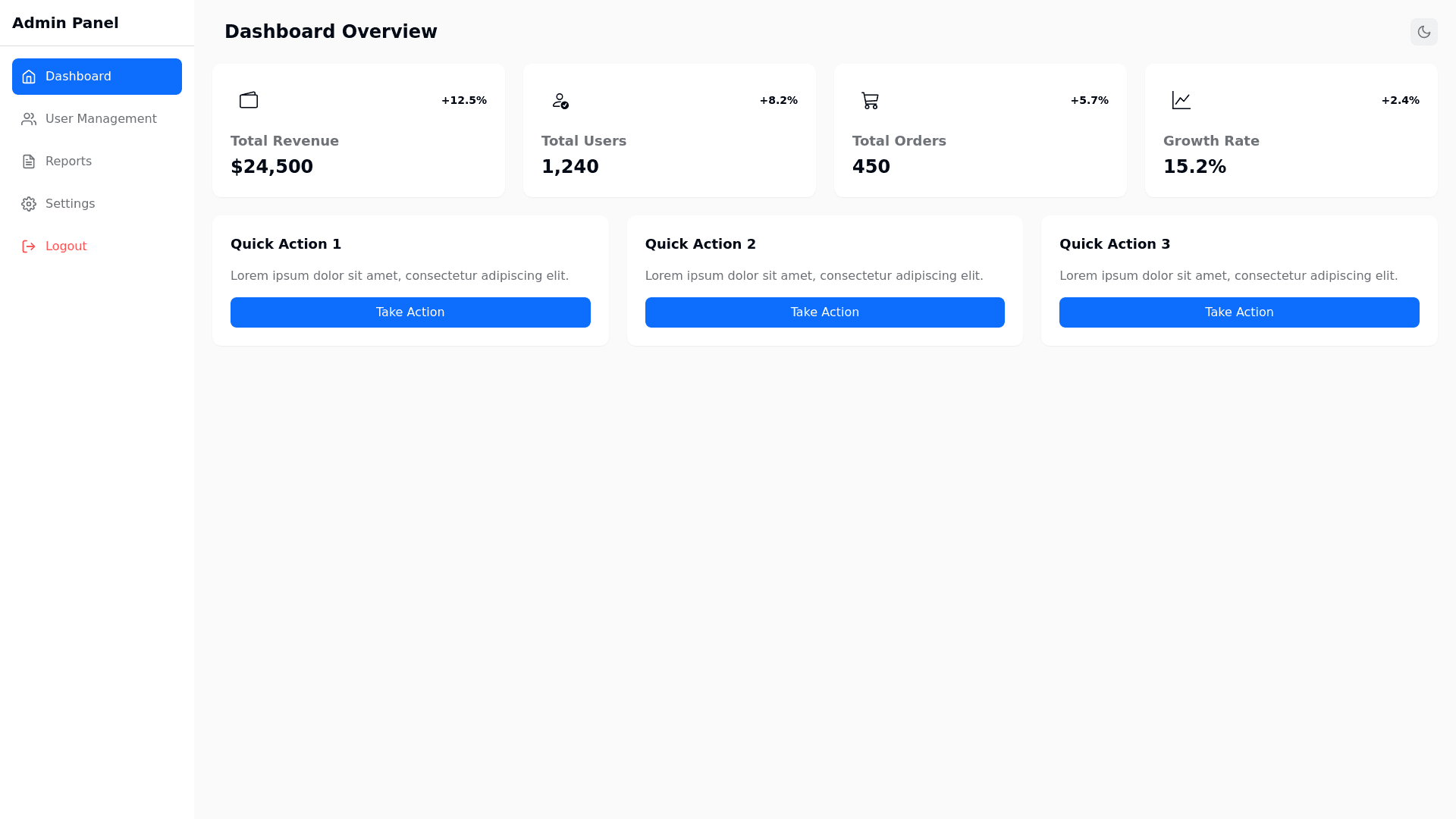Click the Total Orders 450 value
The height and width of the screenshot is (819, 1456).
pos(871,167)
